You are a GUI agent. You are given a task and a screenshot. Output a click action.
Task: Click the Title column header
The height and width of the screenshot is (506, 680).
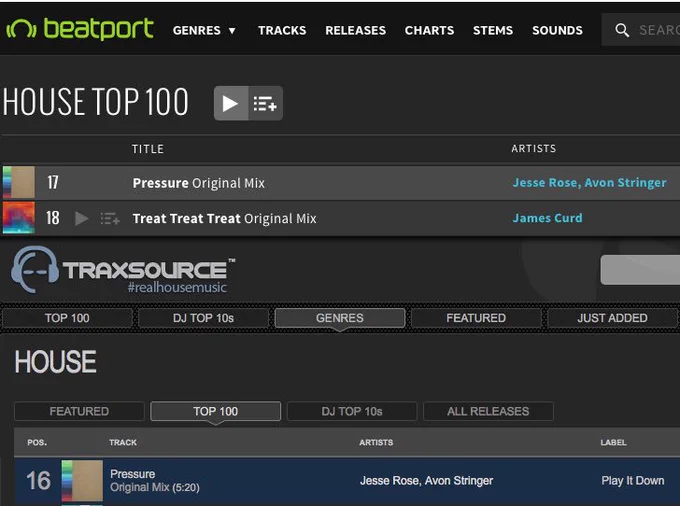click(148, 149)
